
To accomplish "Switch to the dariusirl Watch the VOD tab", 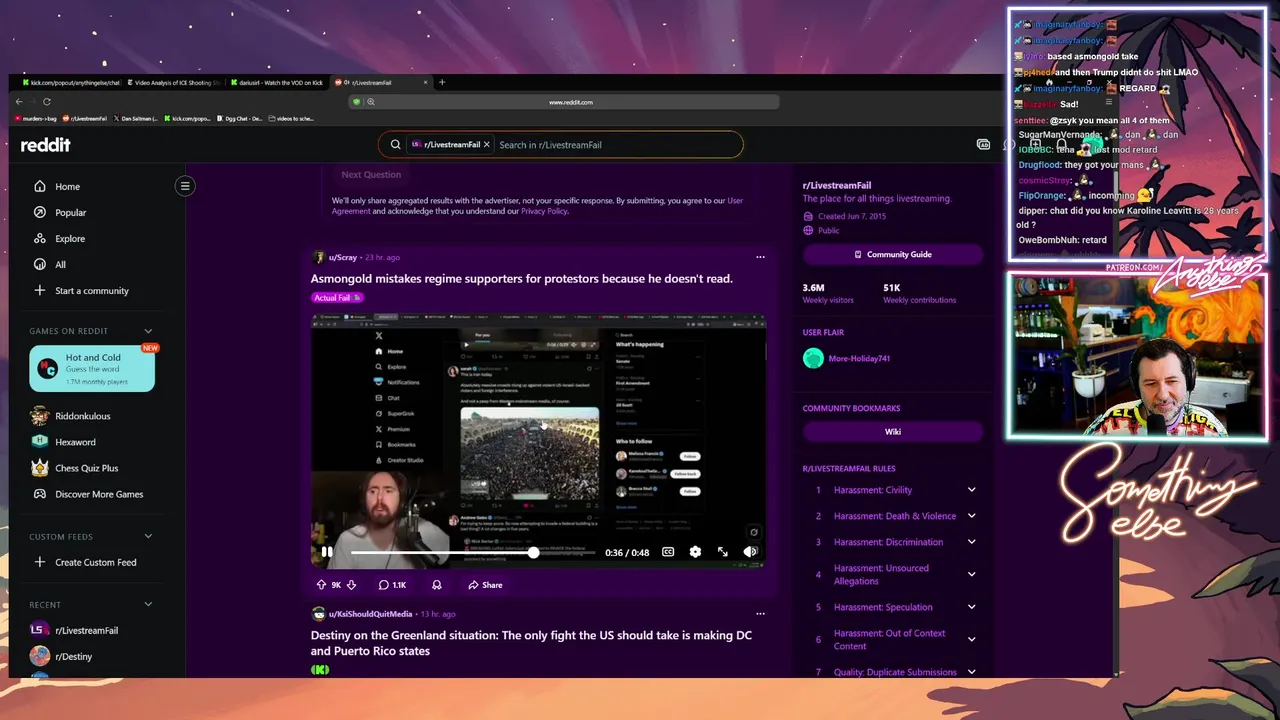I will (x=279, y=83).
